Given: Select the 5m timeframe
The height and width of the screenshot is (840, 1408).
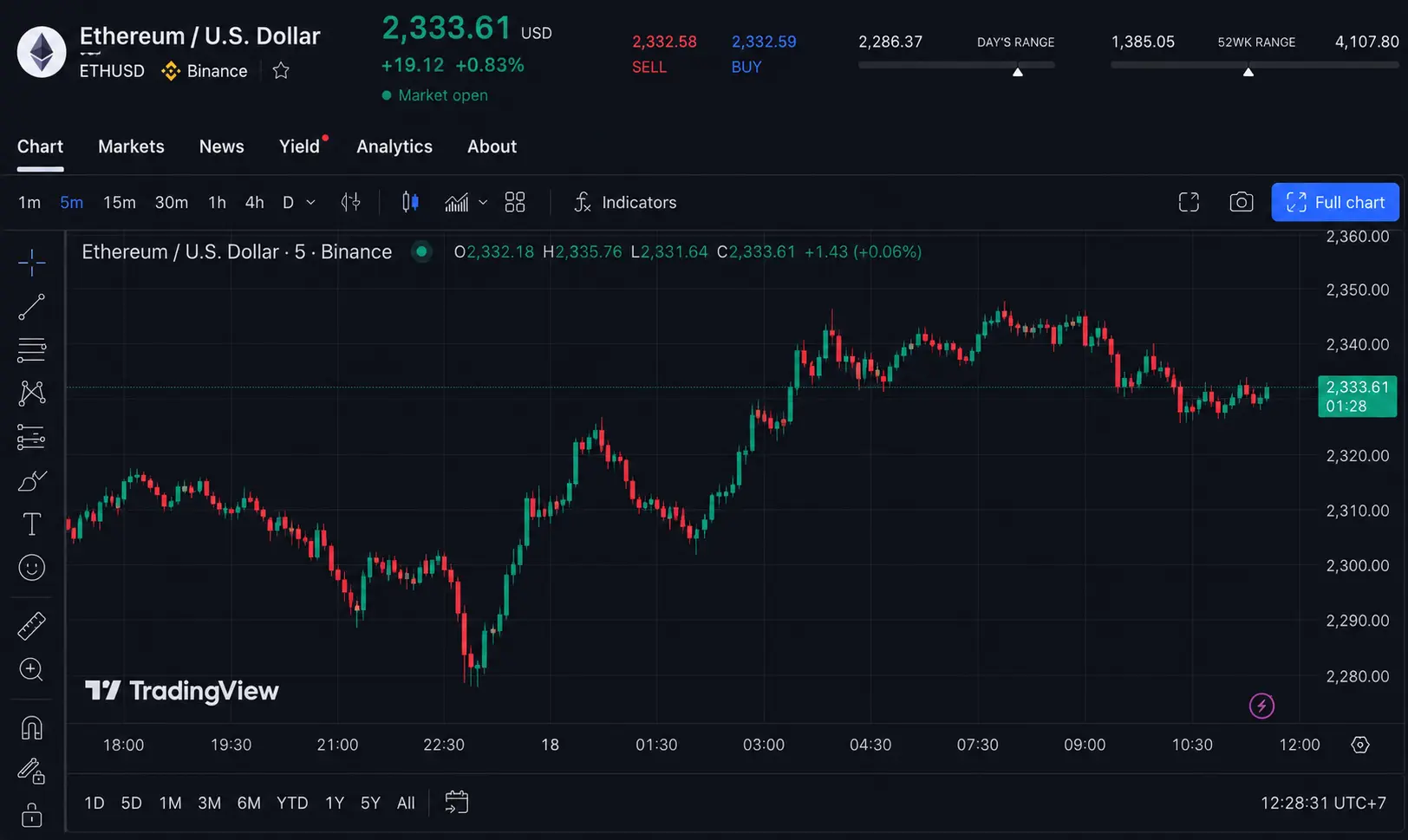Looking at the screenshot, I should click(72, 202).
